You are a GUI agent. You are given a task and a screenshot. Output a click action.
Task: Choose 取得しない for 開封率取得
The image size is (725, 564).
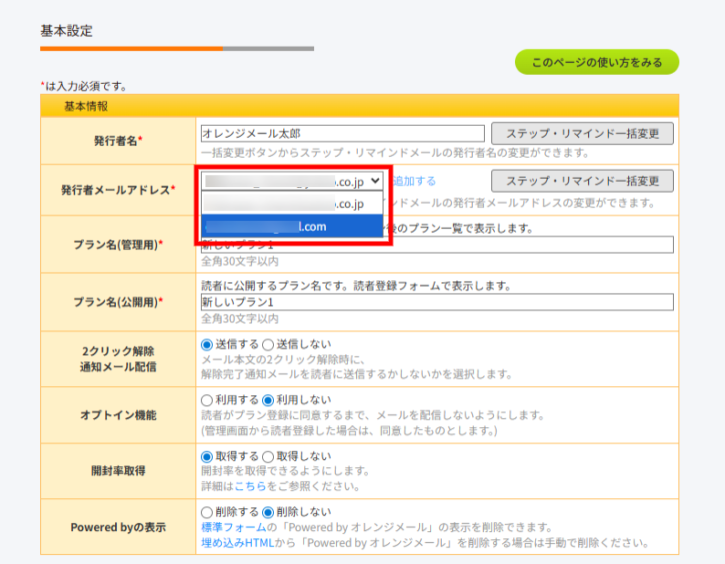(x=268, y=456)
